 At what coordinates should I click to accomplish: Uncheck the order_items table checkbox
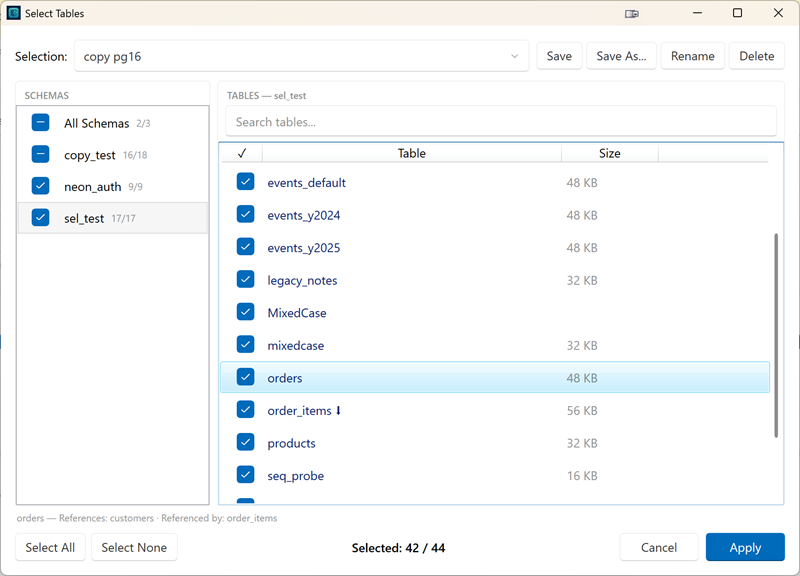(x=245, y=410)
